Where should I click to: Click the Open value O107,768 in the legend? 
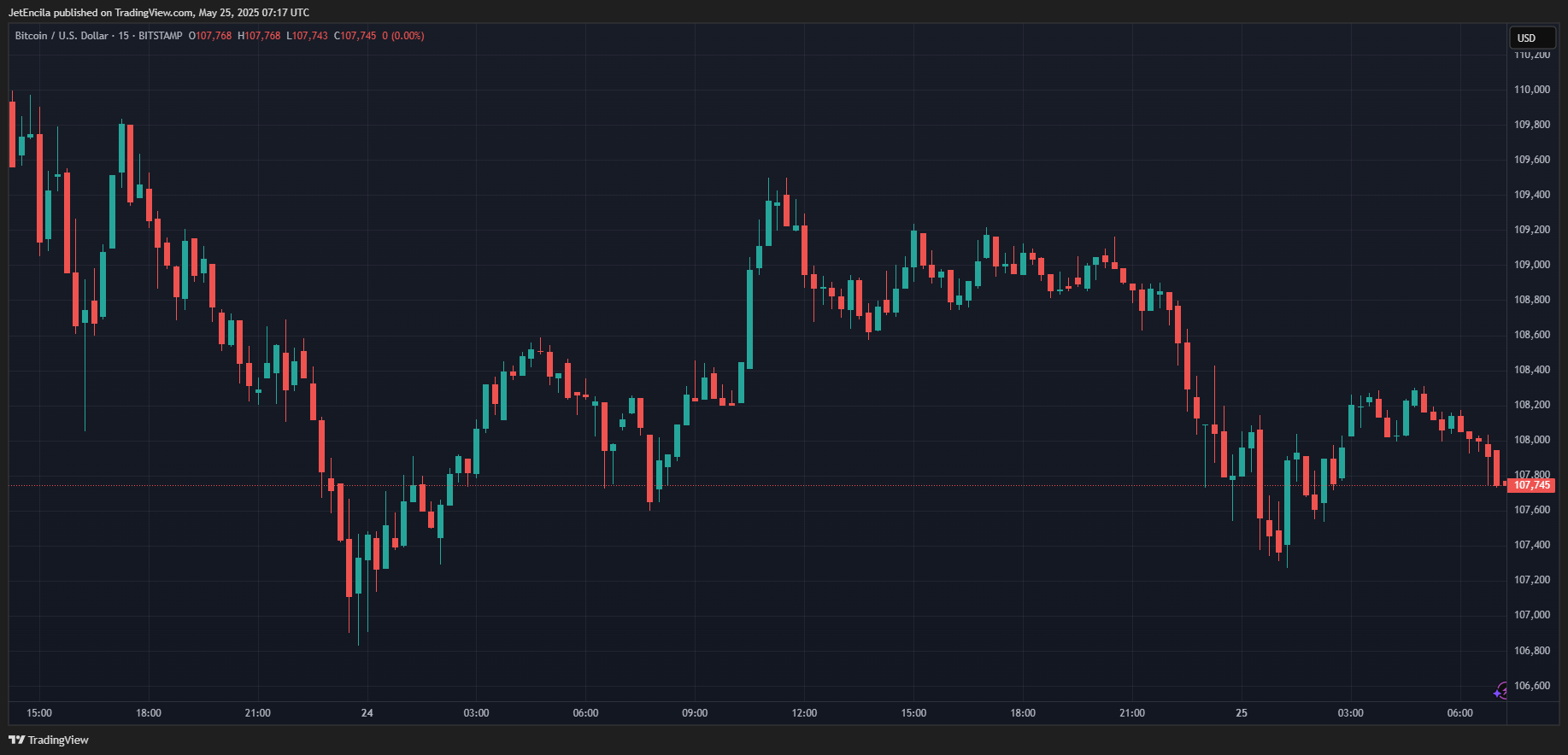point(210,36)
